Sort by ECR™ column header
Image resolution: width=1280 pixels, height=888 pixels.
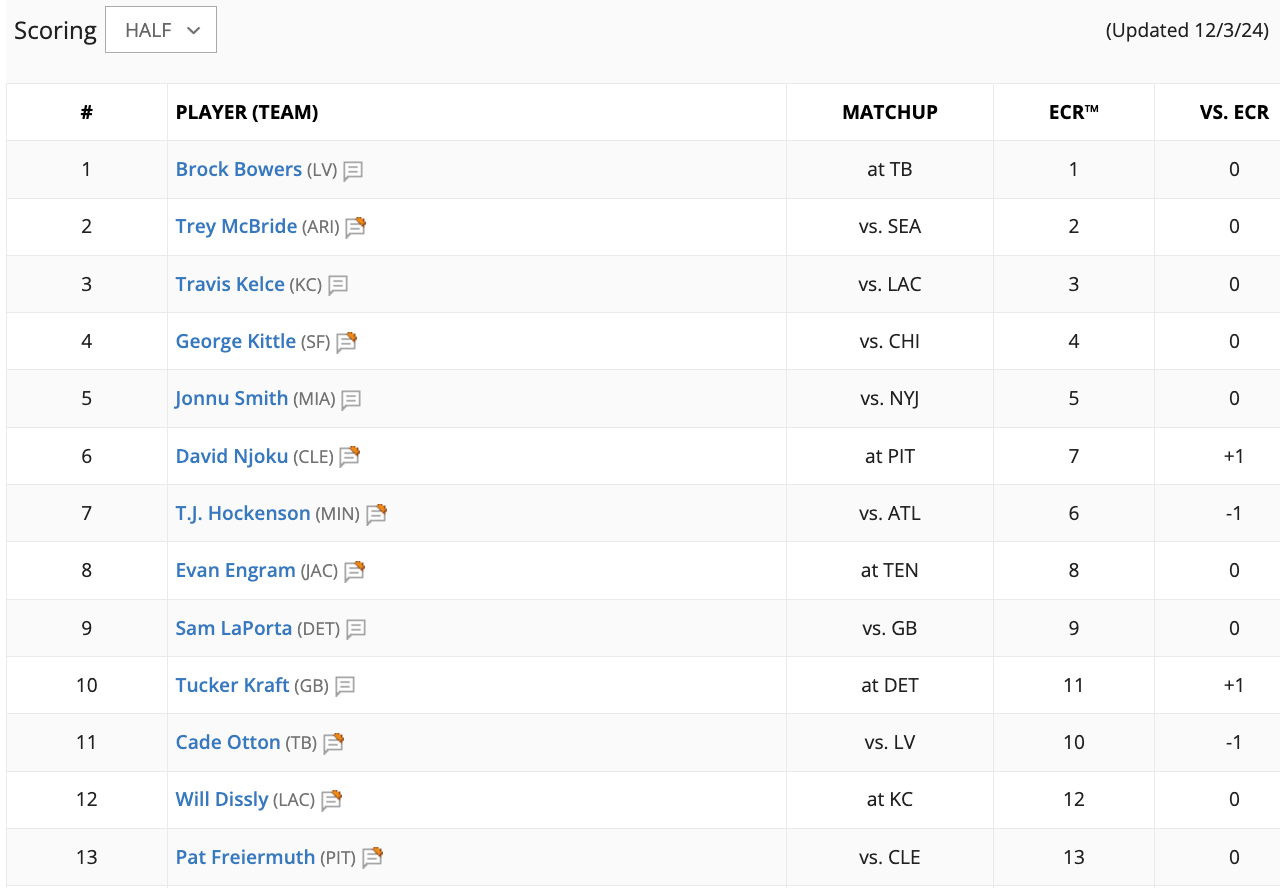1074,112
